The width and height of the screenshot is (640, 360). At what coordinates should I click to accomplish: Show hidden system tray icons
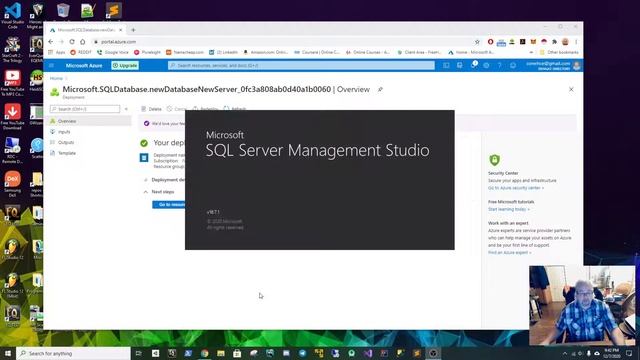(x=565, y=353)
